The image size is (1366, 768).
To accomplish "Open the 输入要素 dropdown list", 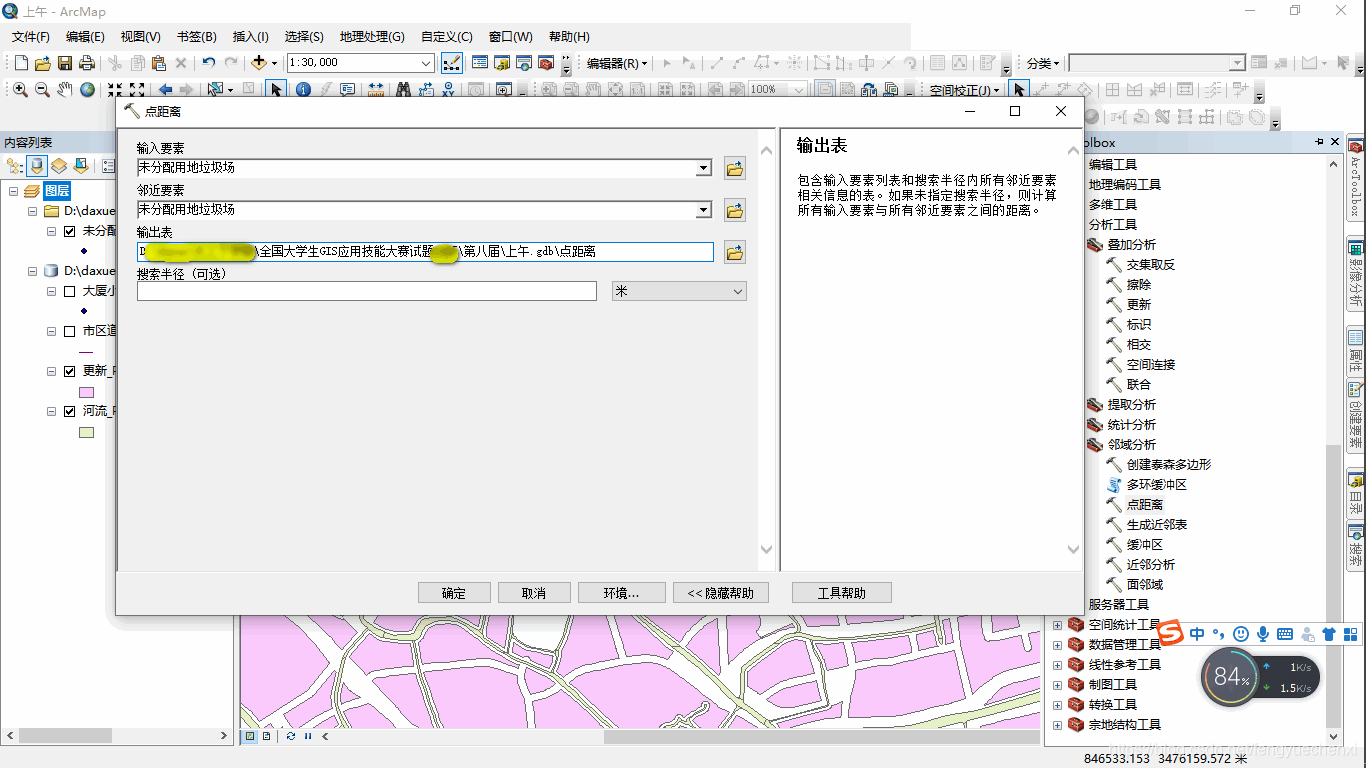I will (x=704, y=168).
